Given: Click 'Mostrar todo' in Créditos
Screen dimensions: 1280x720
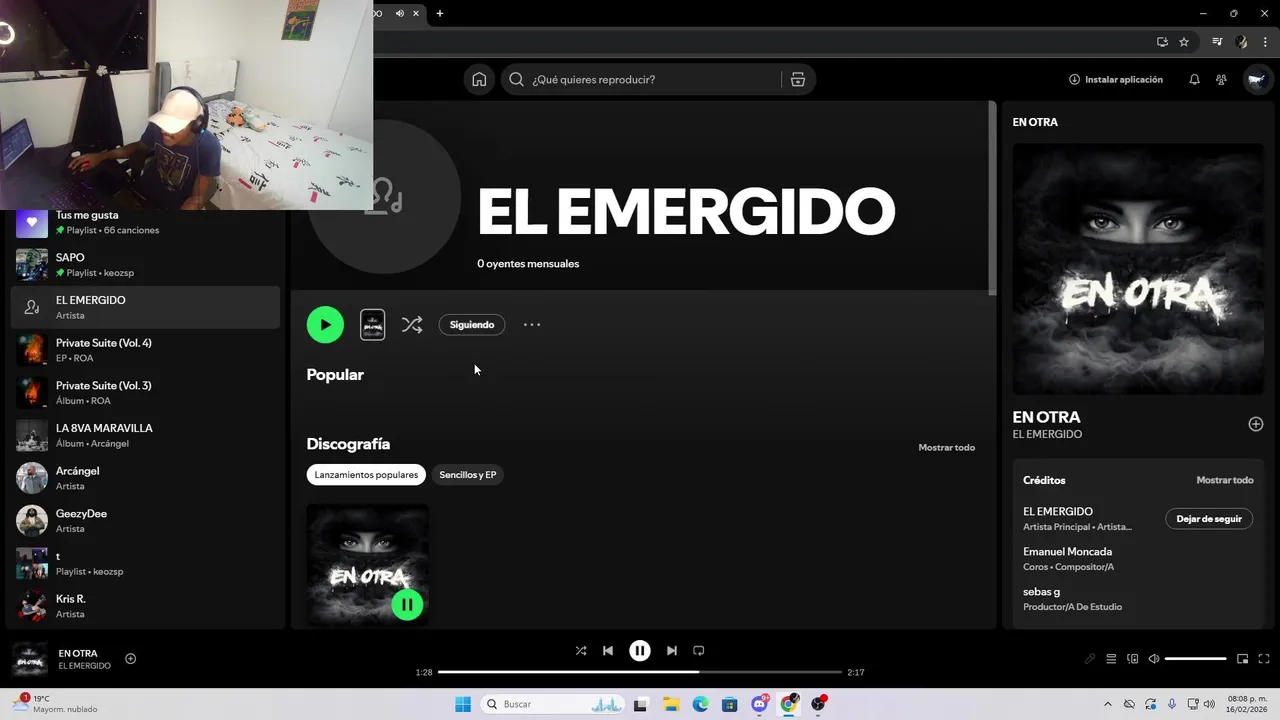Looking at the screenshot, I should pos(1225,481).
